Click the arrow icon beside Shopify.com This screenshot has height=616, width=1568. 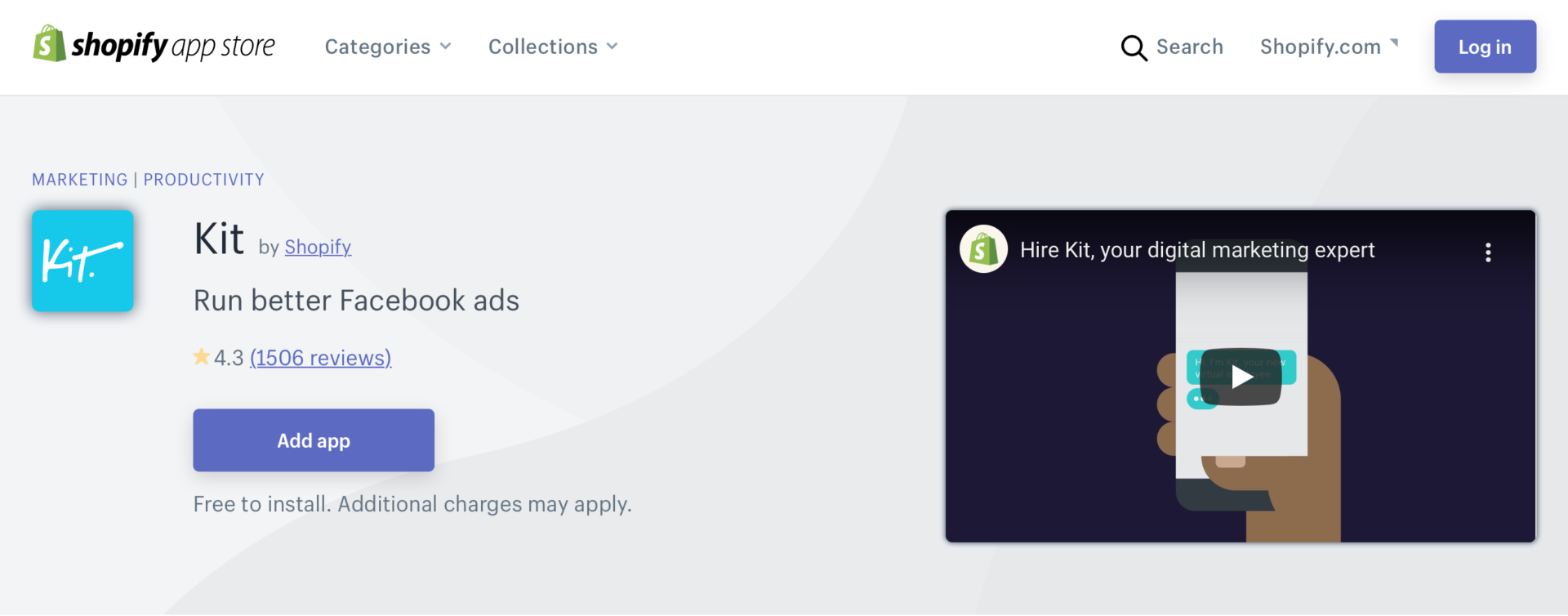coord(1394,43)
